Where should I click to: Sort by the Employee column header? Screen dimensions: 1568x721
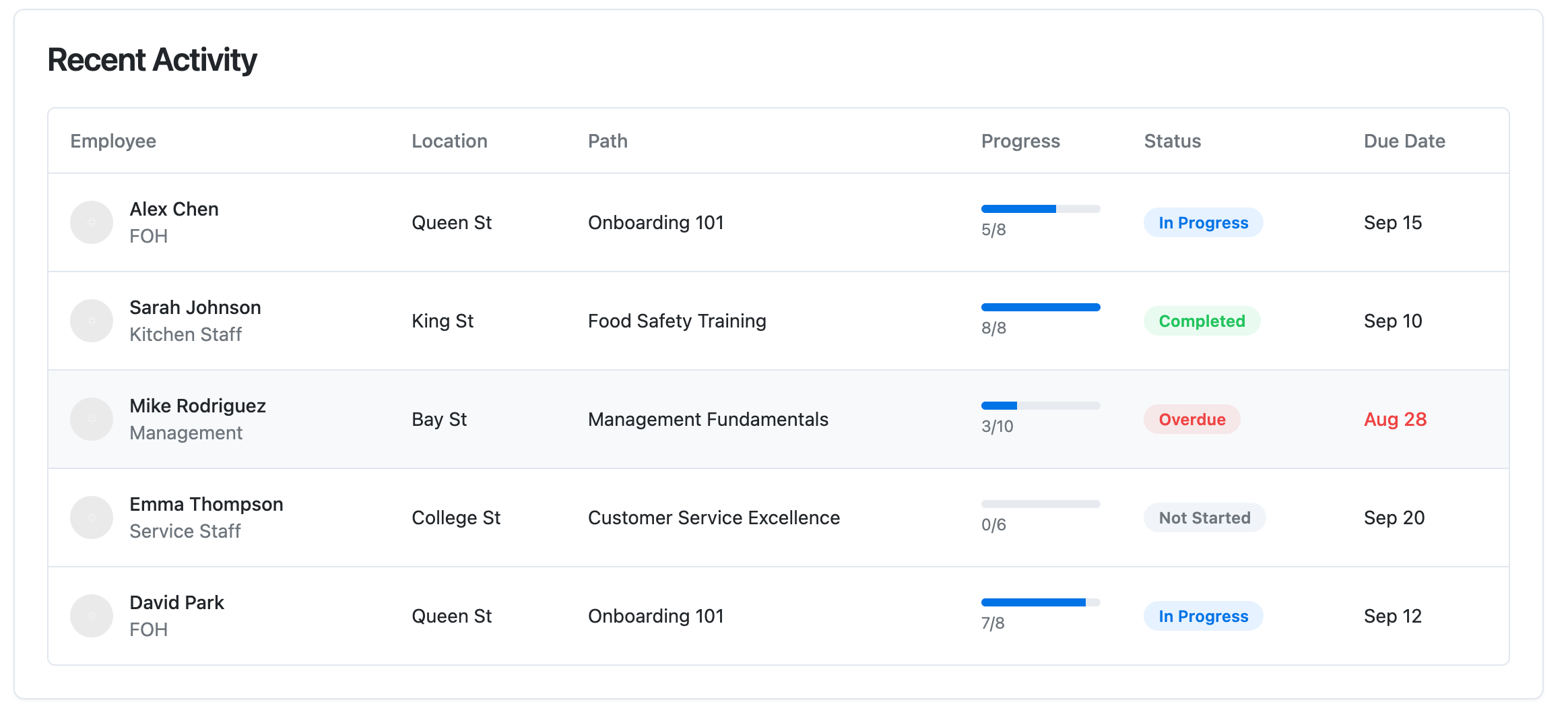pyautogui.click(x=113, y=141)
